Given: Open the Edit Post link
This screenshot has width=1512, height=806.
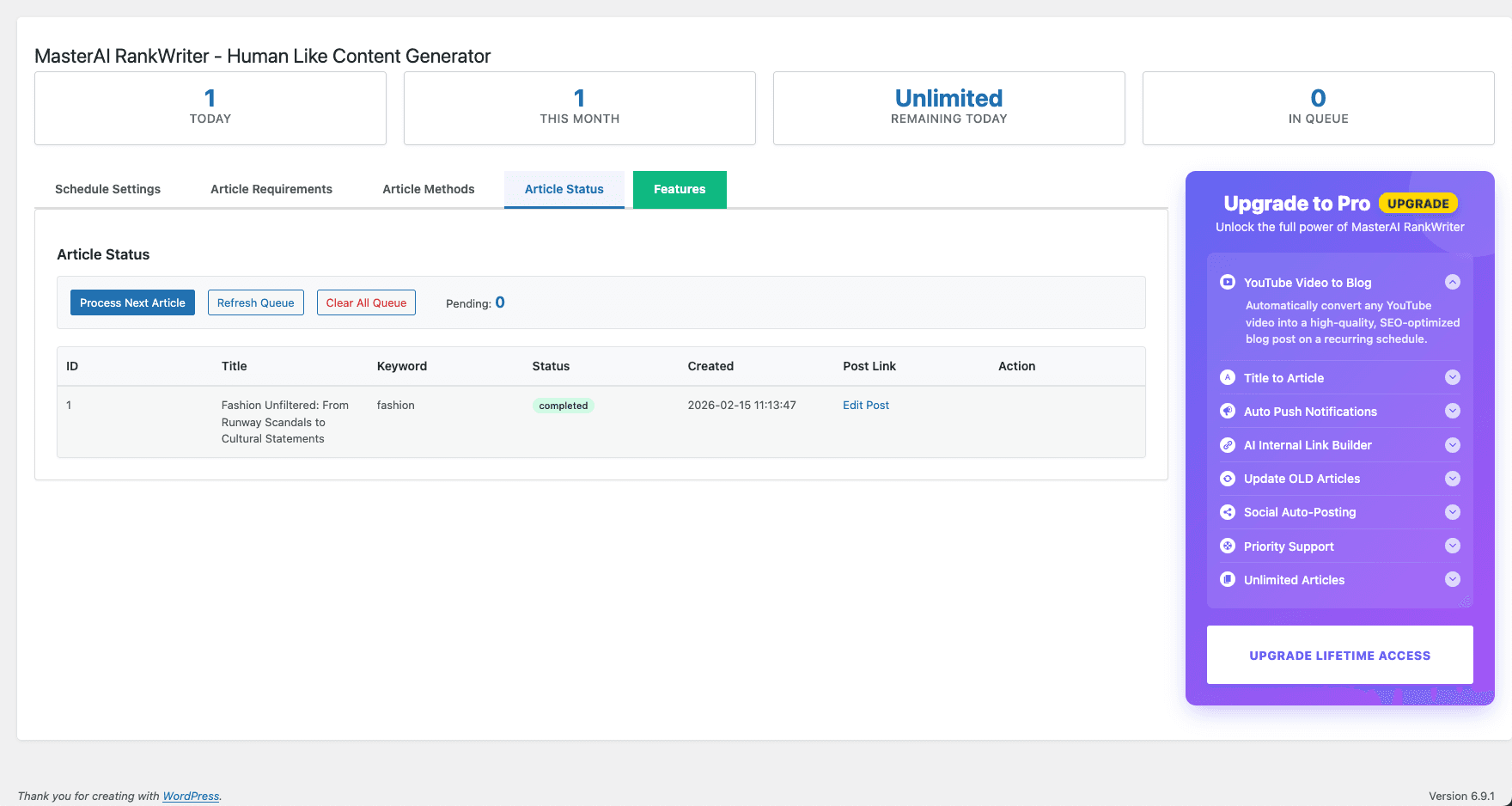Looking at the screenshot, I should tap(865, 405).
